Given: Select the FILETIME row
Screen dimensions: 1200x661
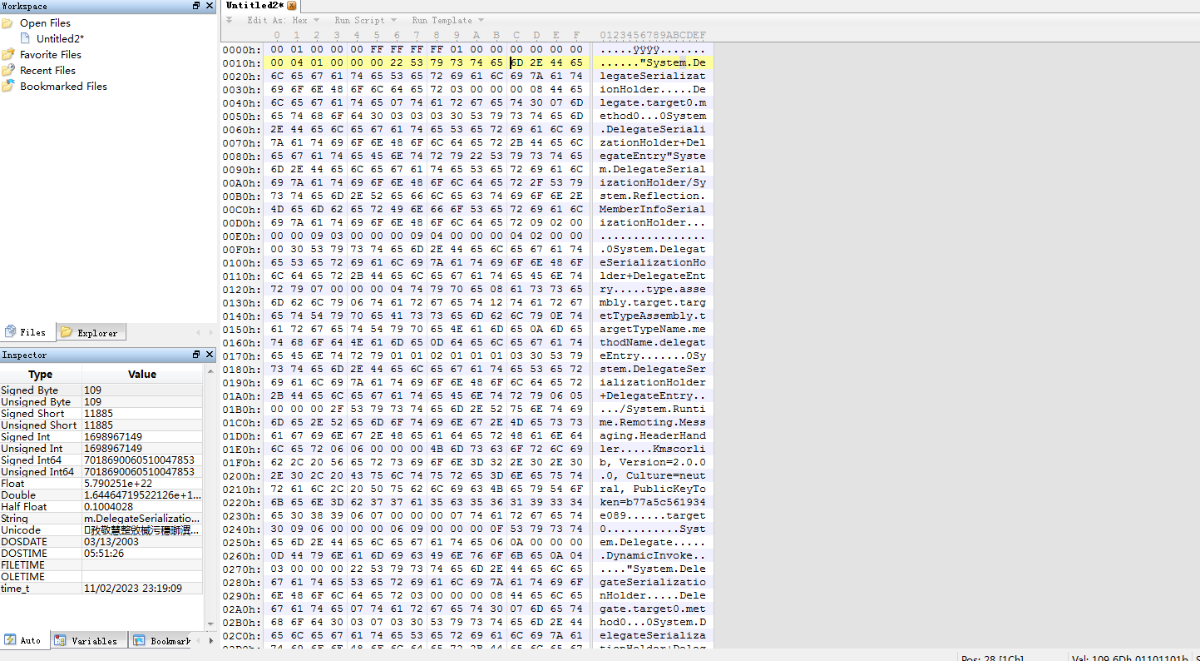Looking at the screenshot, I should click(102, 565).
